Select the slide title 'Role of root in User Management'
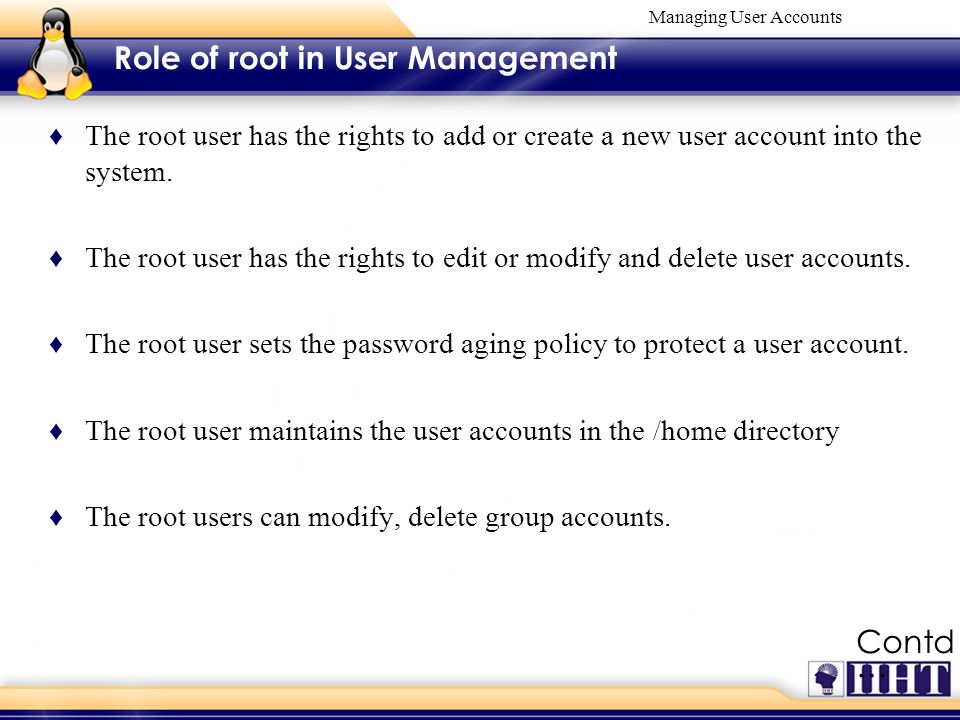960x720 pixels. [x=366, y=59]
